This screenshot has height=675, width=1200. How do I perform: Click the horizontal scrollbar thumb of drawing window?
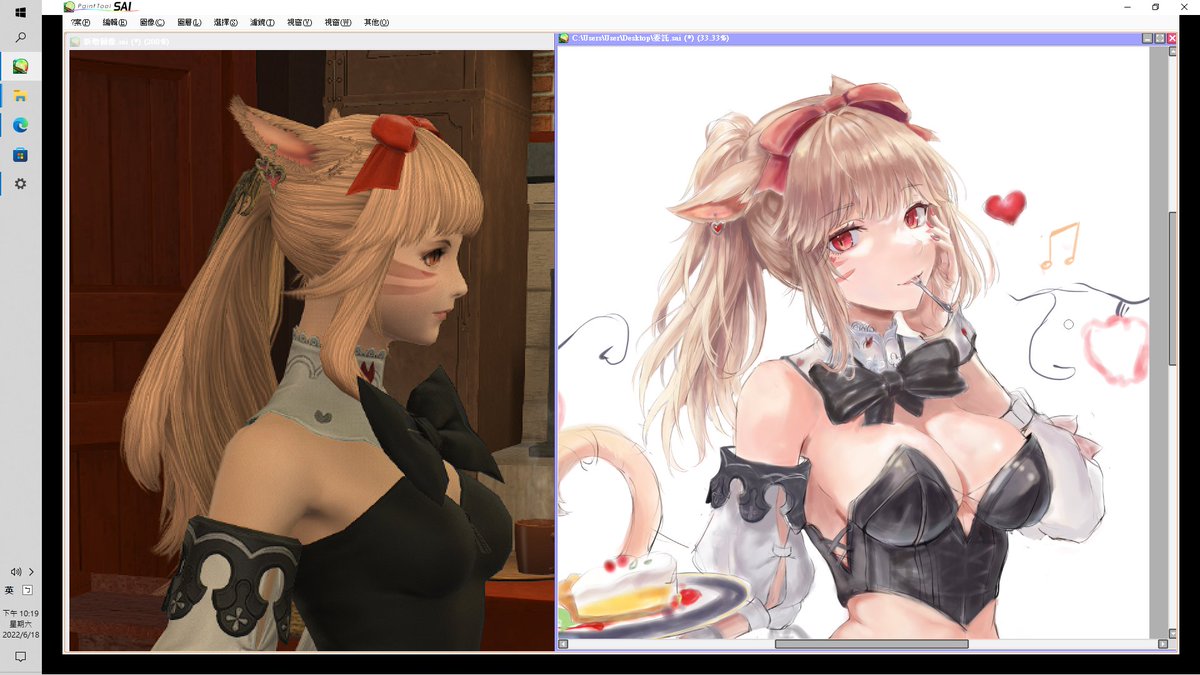pos(872,644)
